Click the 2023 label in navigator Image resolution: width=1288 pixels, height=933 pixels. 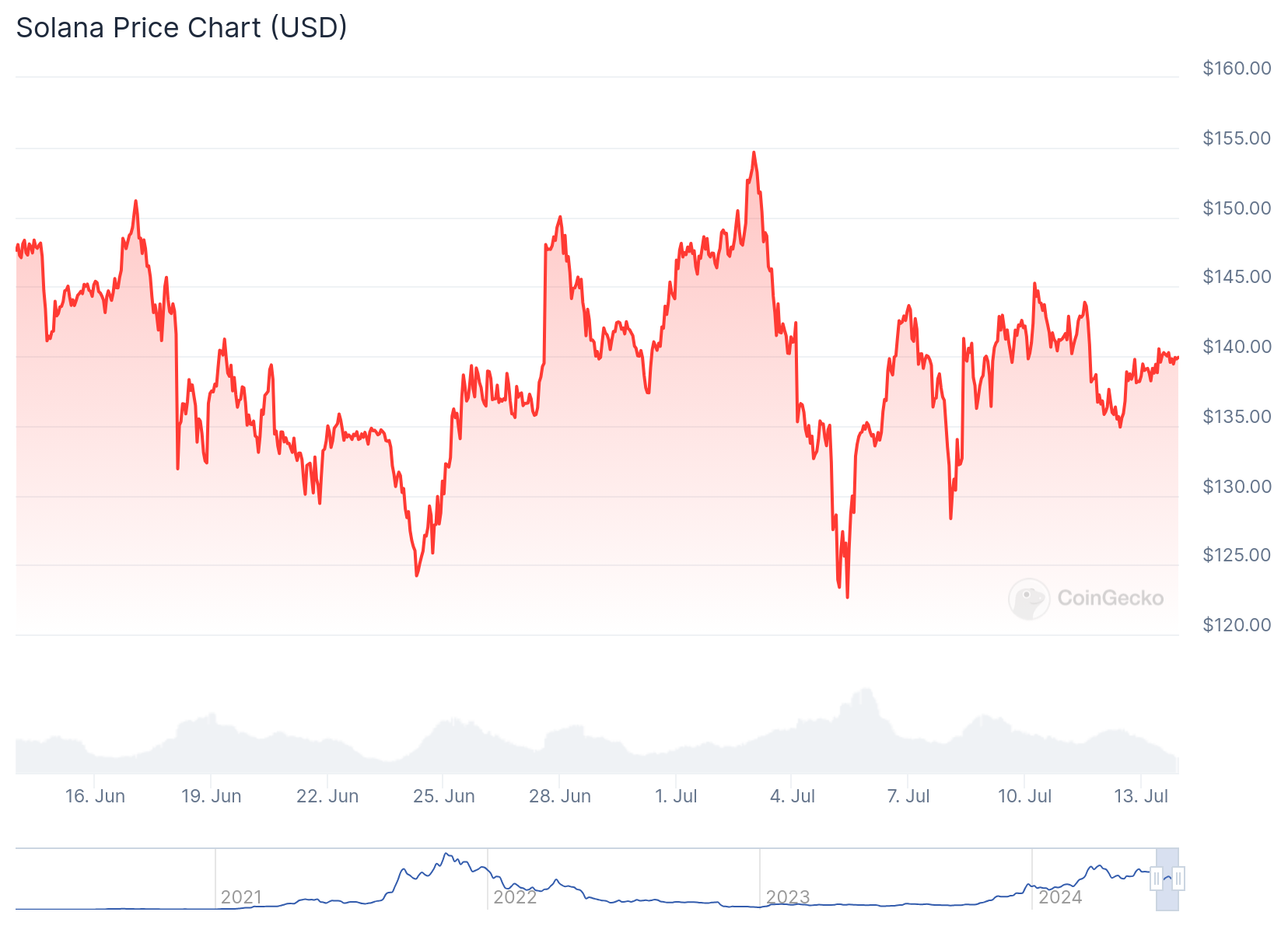click(787, 897)
